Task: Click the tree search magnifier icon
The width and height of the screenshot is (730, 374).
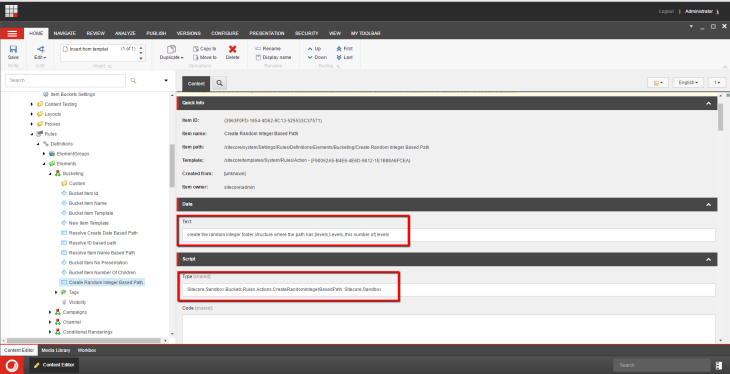Action: coord(133,81)
